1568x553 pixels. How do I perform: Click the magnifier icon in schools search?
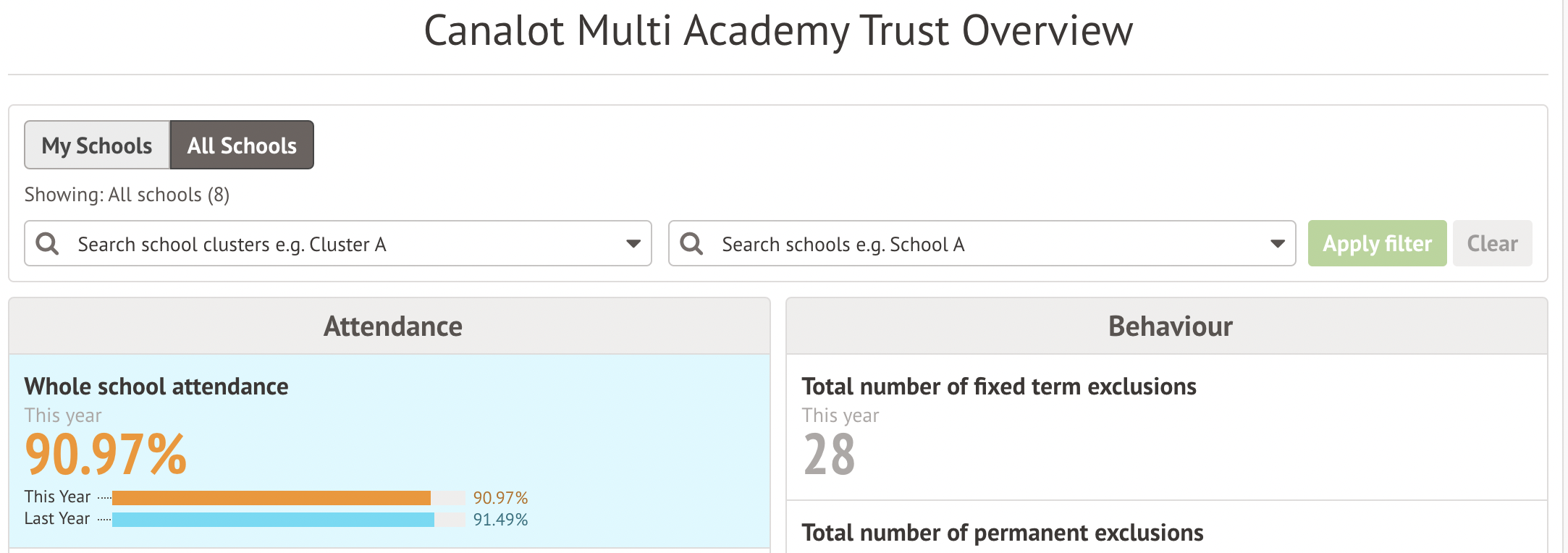[x=692, y=243]
